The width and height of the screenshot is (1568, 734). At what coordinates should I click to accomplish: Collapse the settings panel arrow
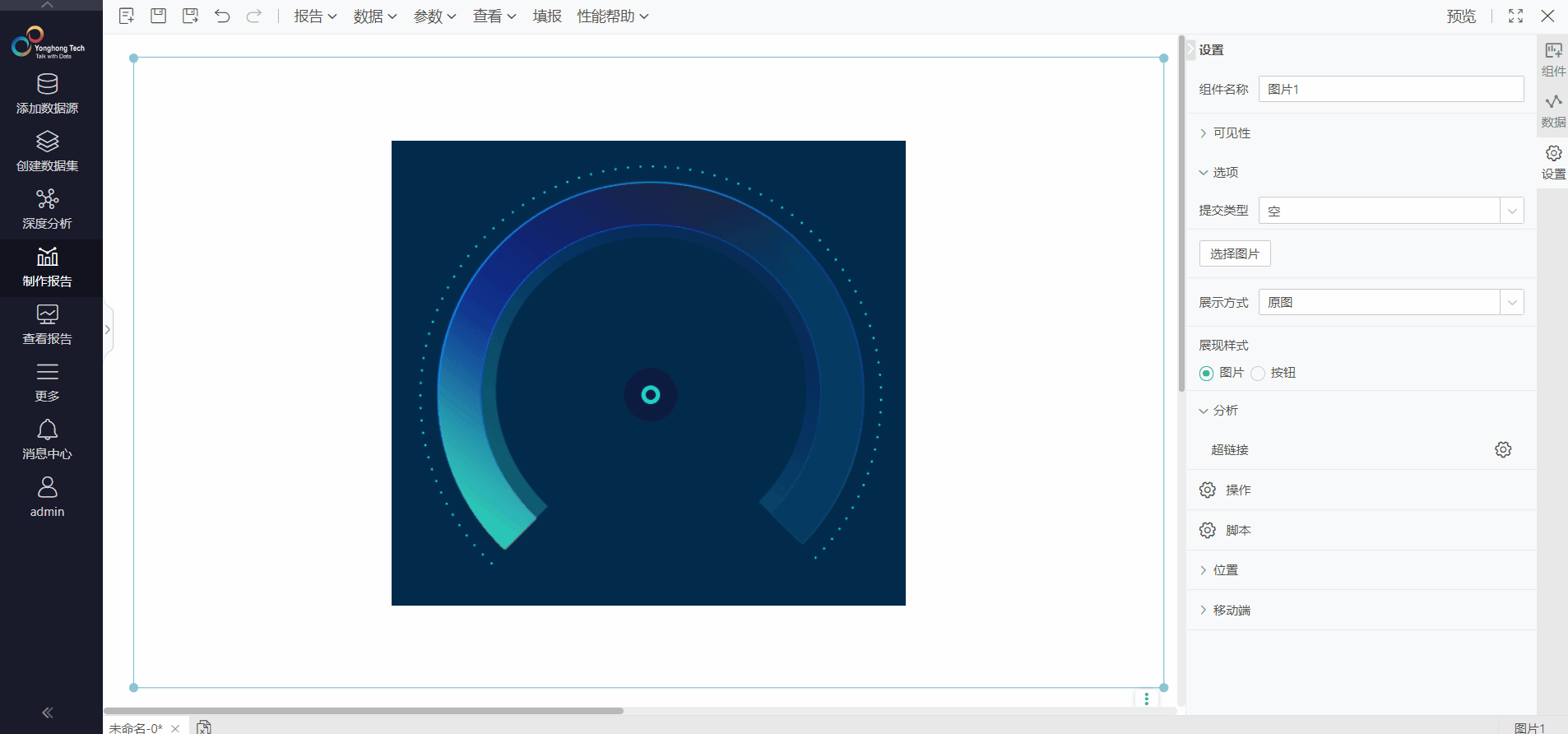click(x=1190, y=49)
